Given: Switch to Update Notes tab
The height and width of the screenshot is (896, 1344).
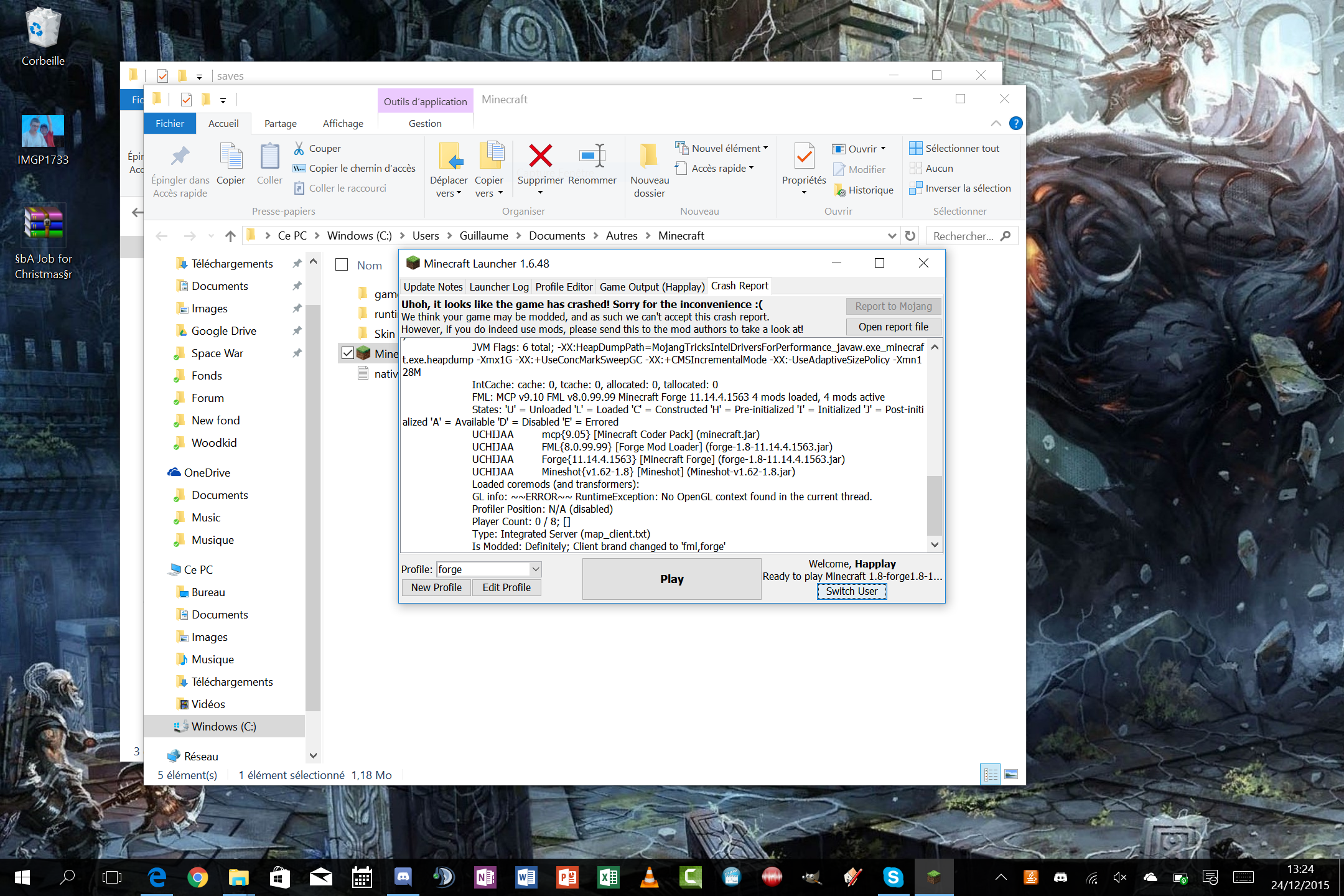Looking at the screenshot, I should click(x=433, y=287).
